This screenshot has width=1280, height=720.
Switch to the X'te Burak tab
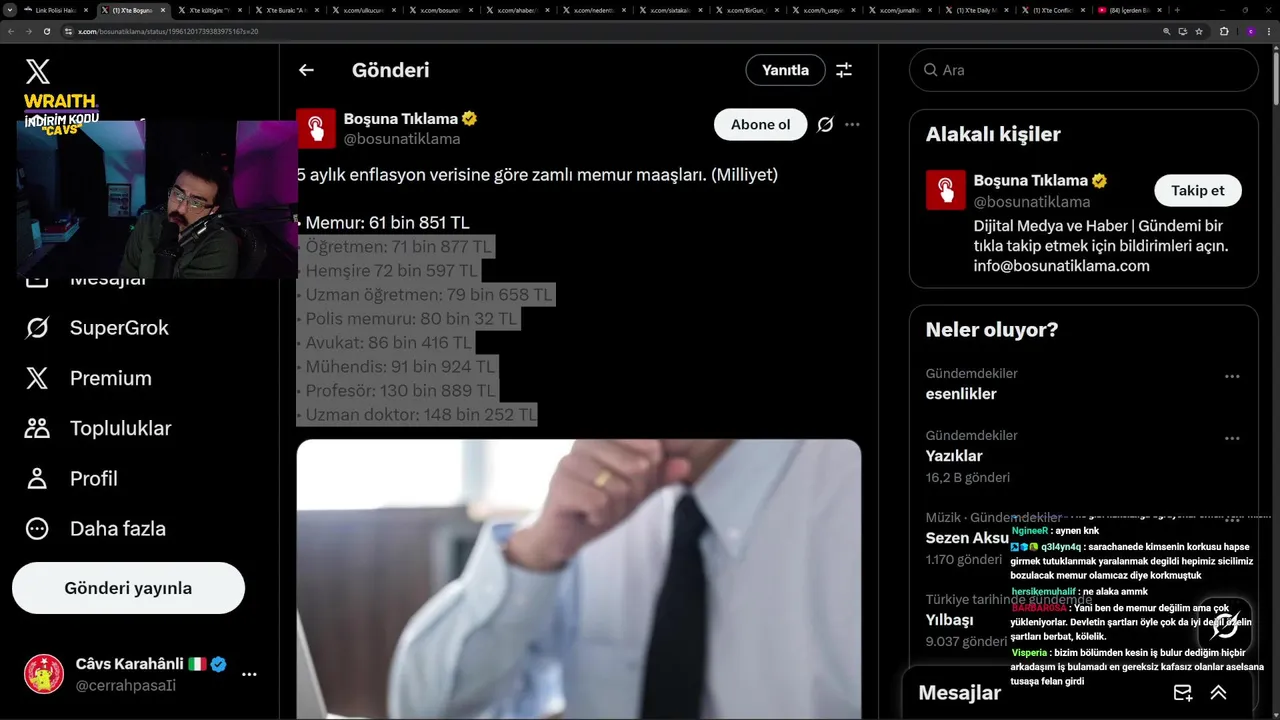[x=286, y=10]
